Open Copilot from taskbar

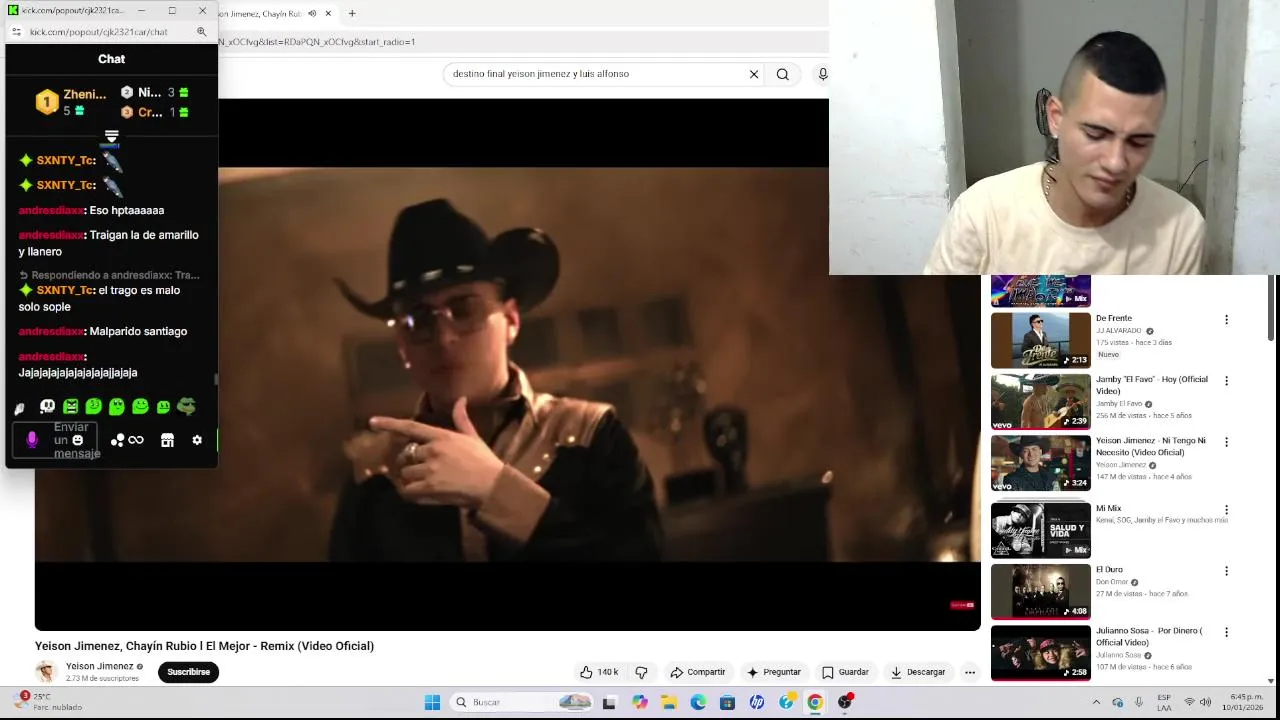click(639, 702)
